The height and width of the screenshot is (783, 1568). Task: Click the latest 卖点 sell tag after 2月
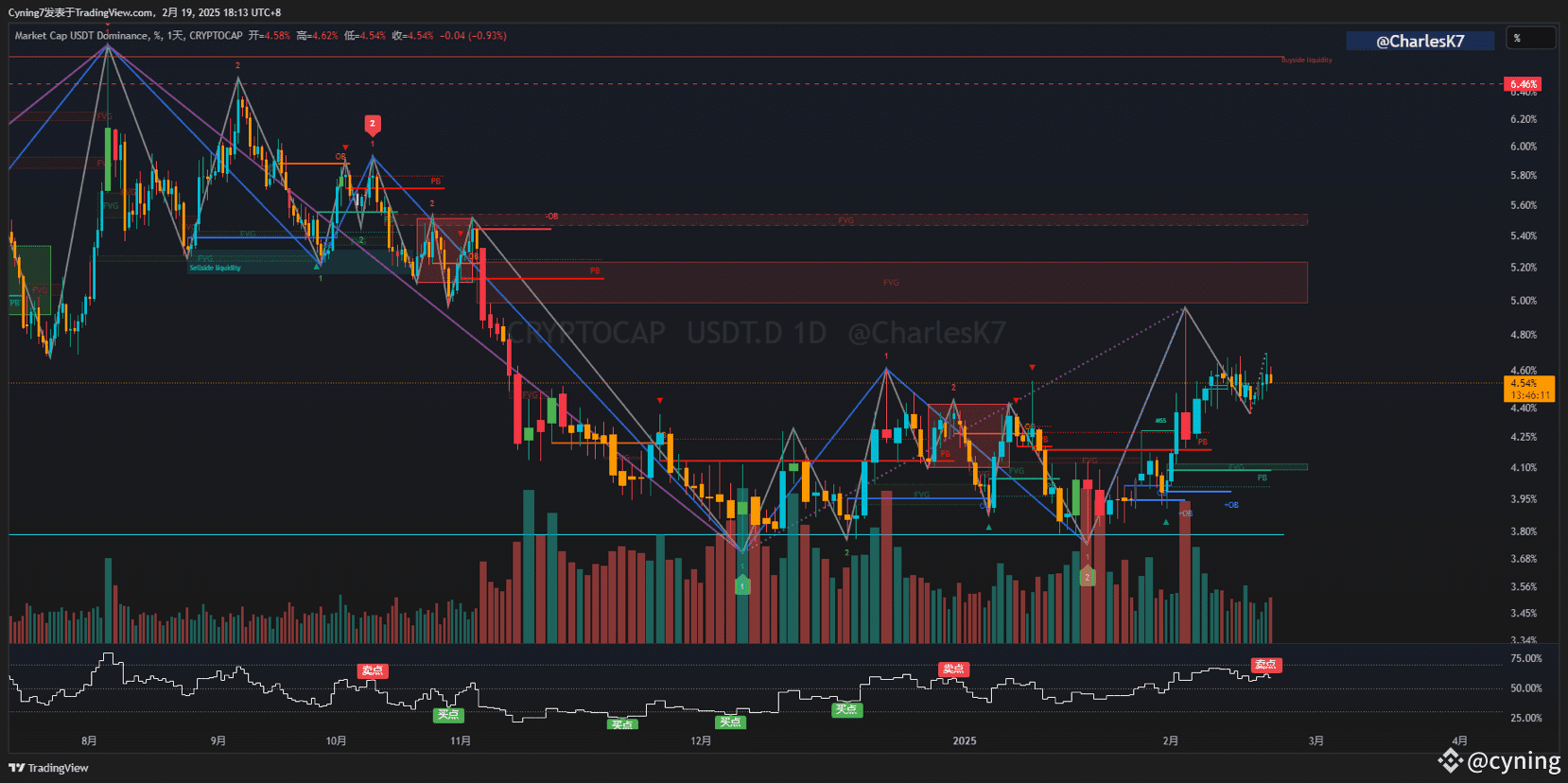[1265, 665]
